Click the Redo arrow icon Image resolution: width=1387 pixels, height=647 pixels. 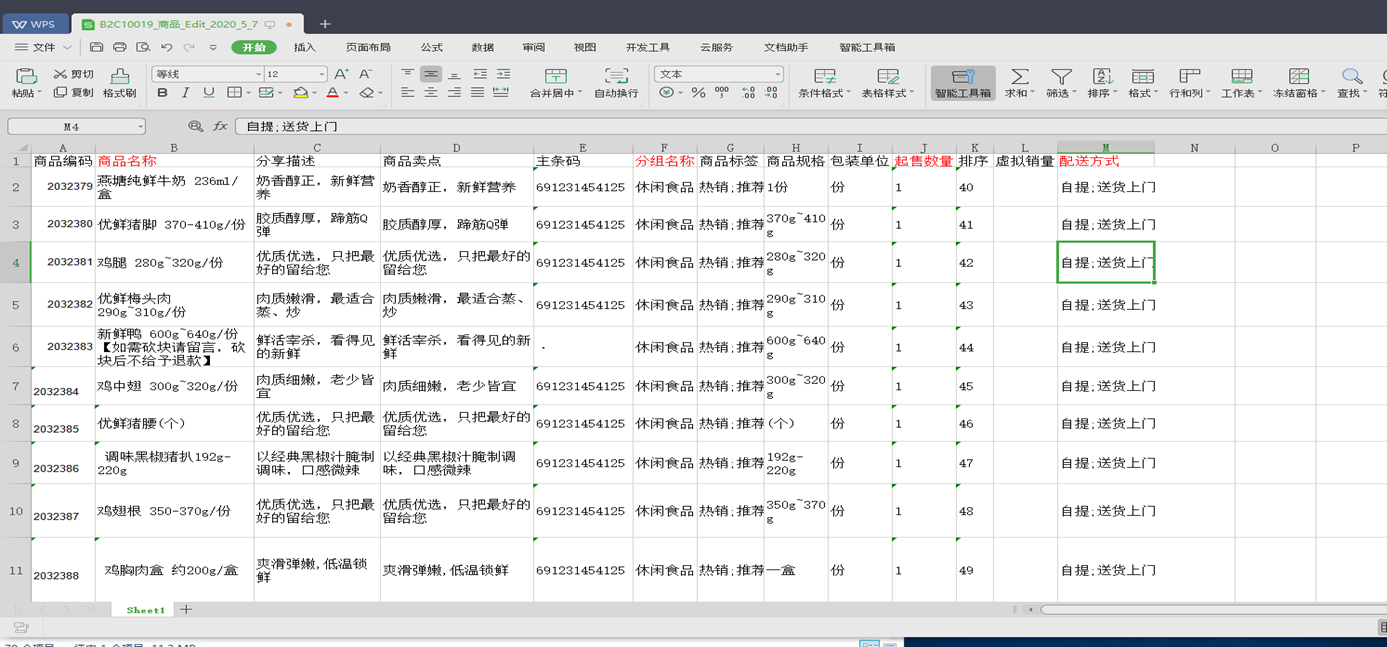(x=189, y=47)
